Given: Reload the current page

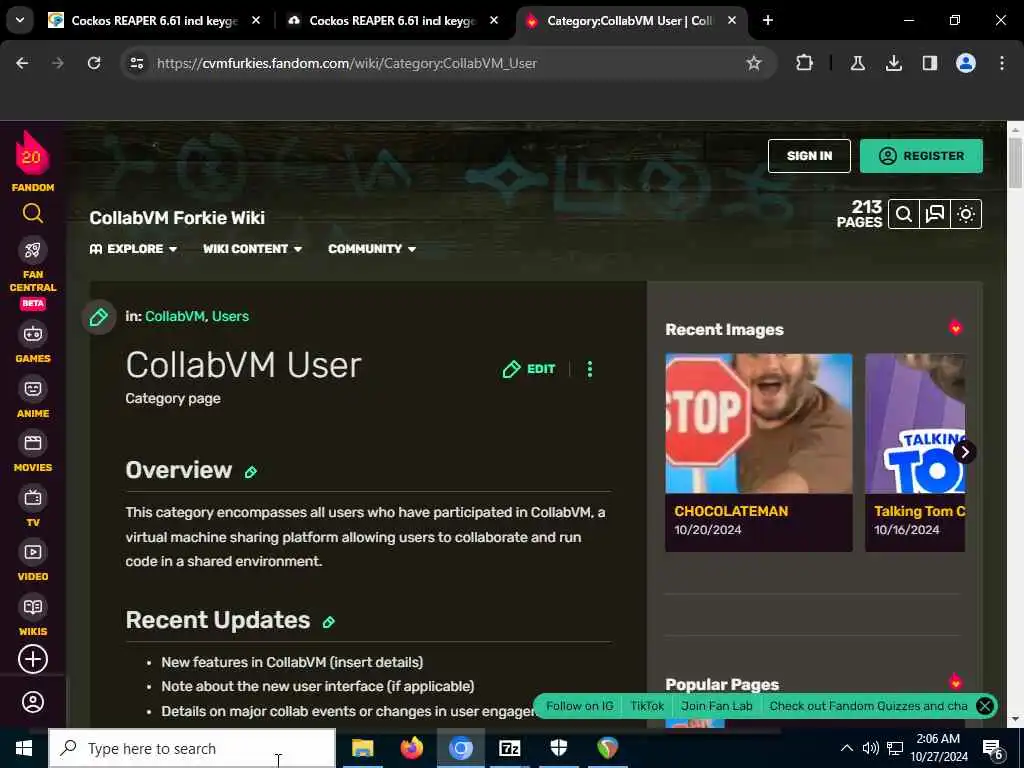Looking at the screenshot, I should tap(94, 63).
